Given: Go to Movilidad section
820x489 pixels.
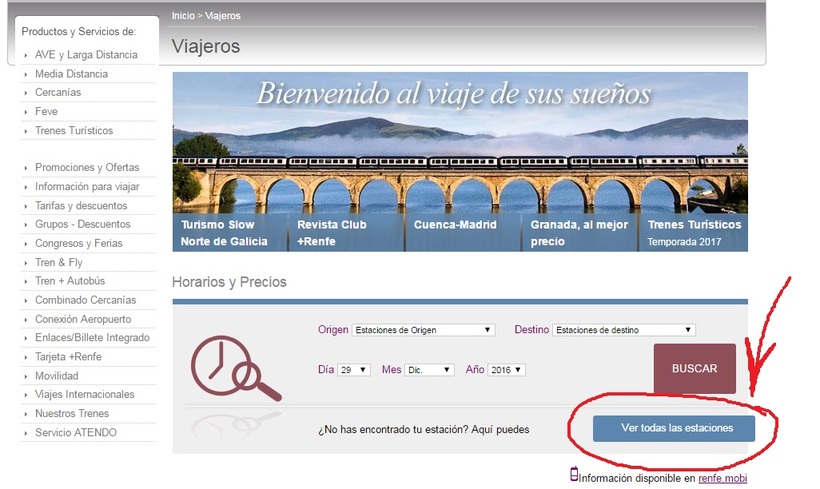Looking at the screenshot, I should pyautogui.click(x=56, y=376).
